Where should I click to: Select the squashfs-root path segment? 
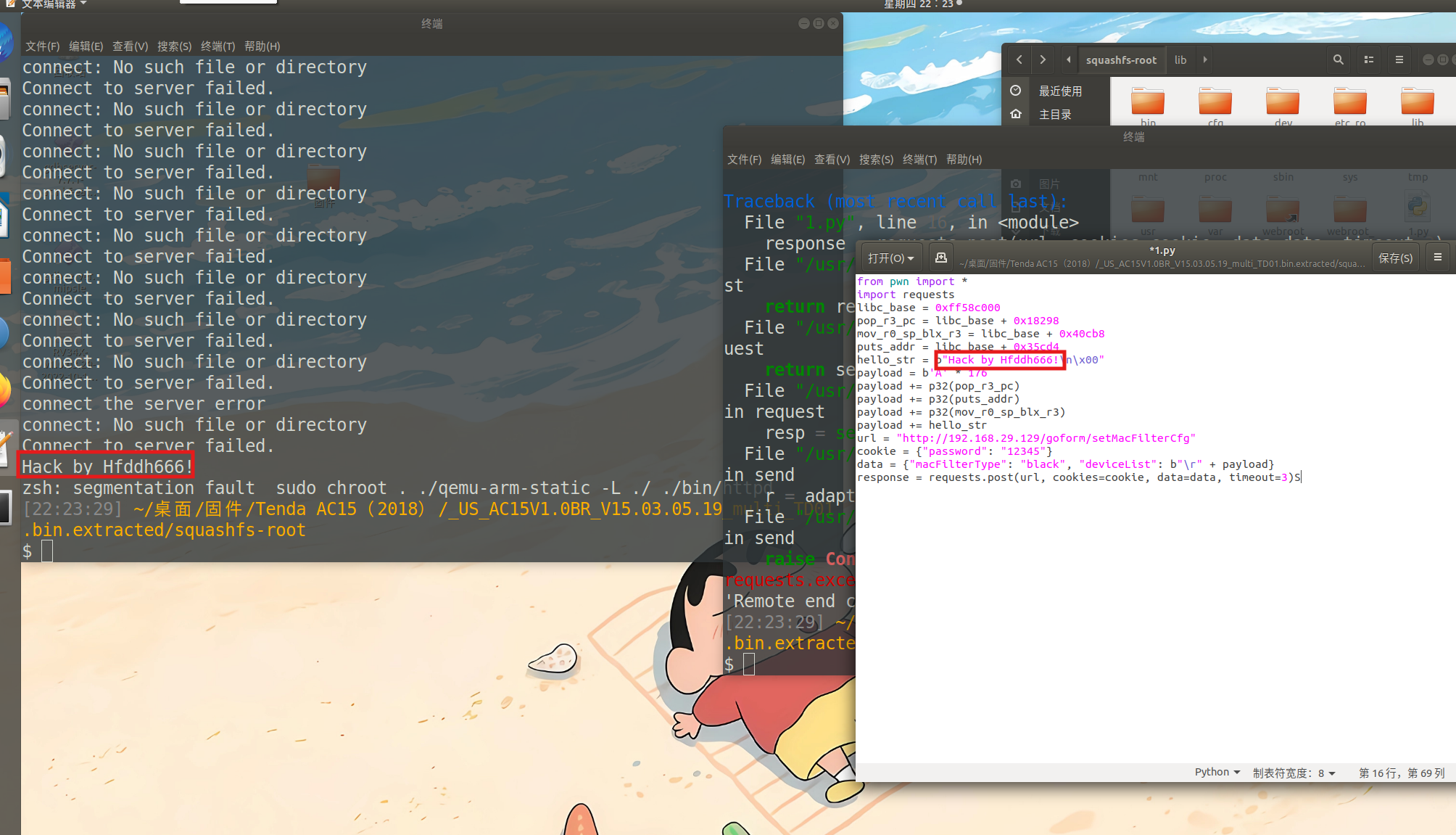coord(1121,59)
